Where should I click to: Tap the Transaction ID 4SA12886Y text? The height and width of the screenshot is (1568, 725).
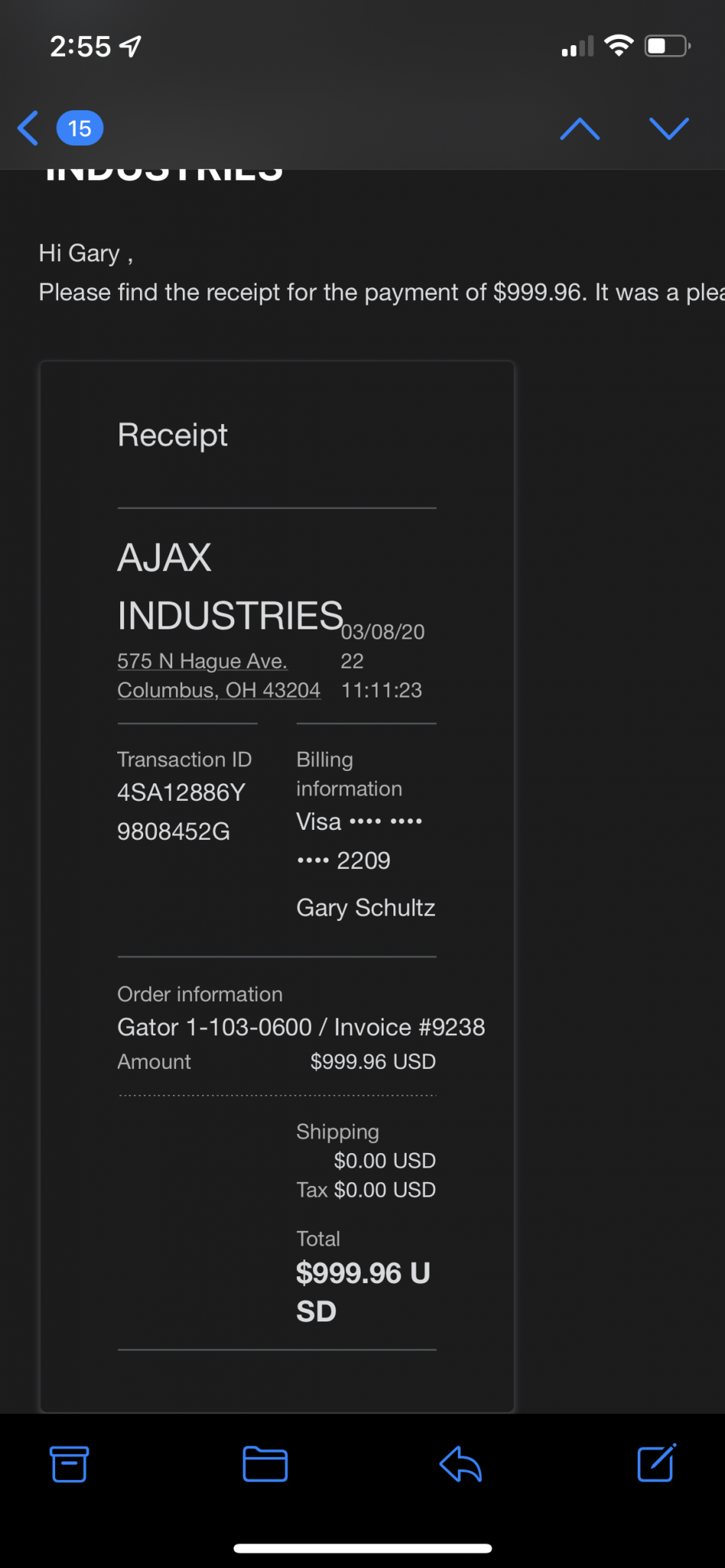(181, 792)
